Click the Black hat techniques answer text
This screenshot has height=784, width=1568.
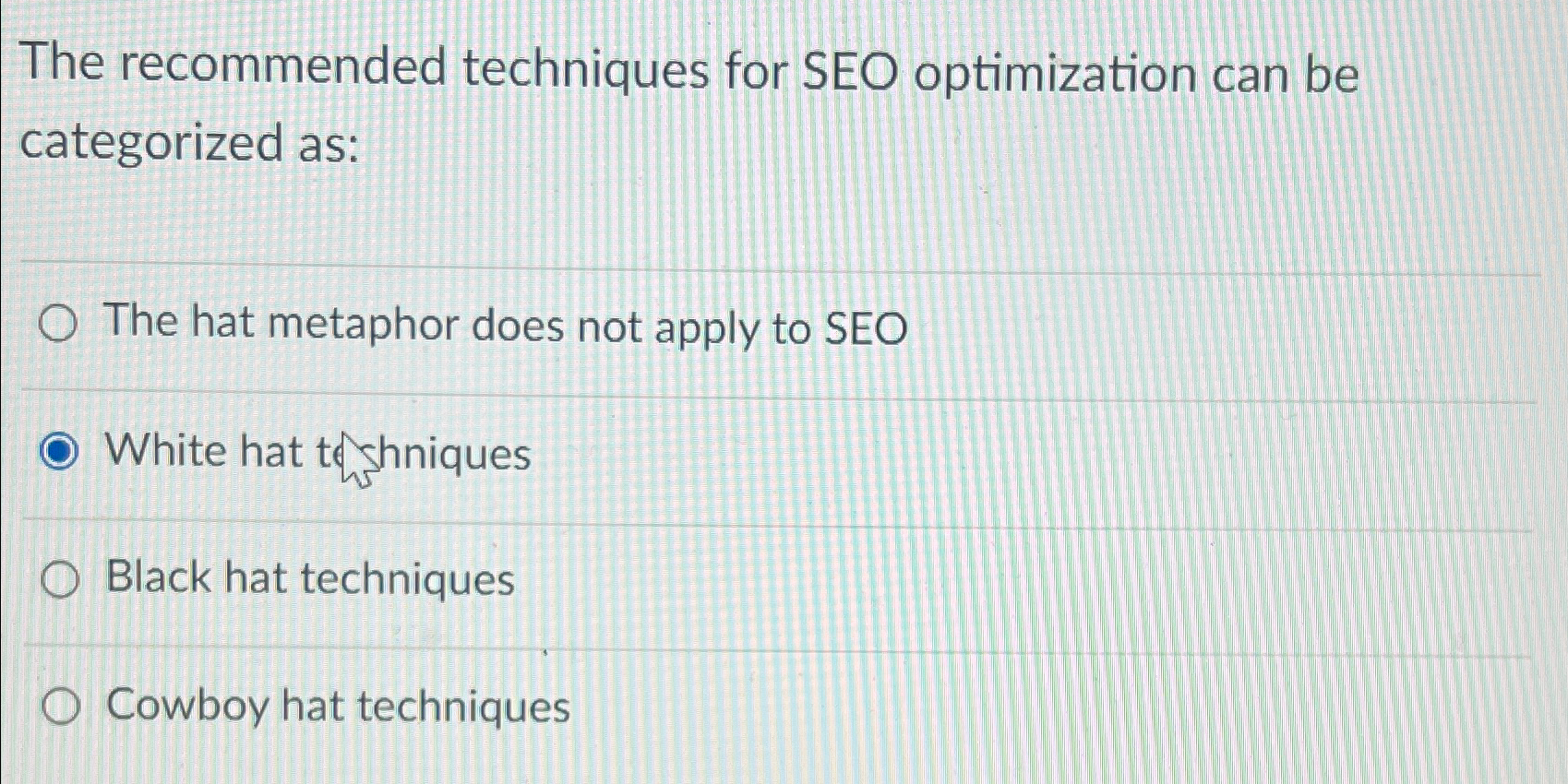tap(309, 578)
